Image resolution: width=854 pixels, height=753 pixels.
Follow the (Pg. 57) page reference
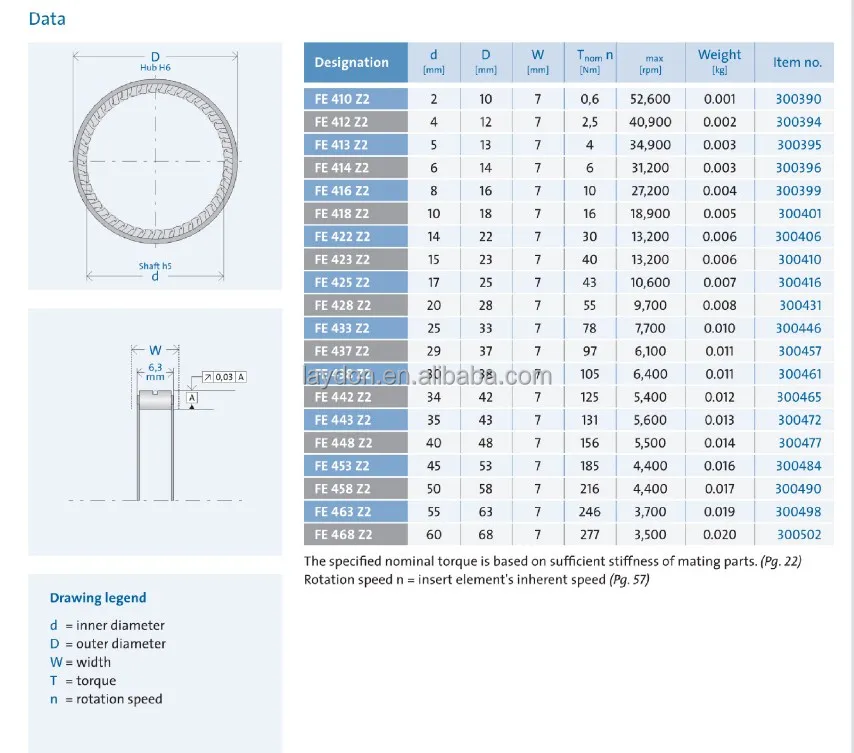(629, 580)
